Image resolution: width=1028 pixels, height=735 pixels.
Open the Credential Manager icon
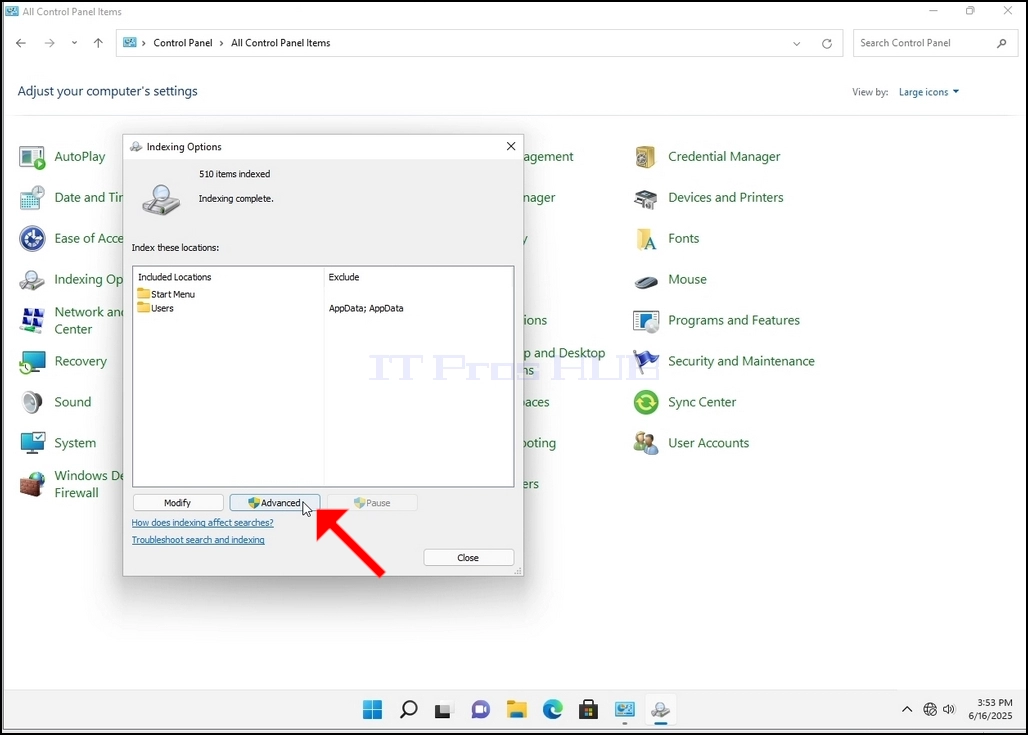tap(646, 157)
